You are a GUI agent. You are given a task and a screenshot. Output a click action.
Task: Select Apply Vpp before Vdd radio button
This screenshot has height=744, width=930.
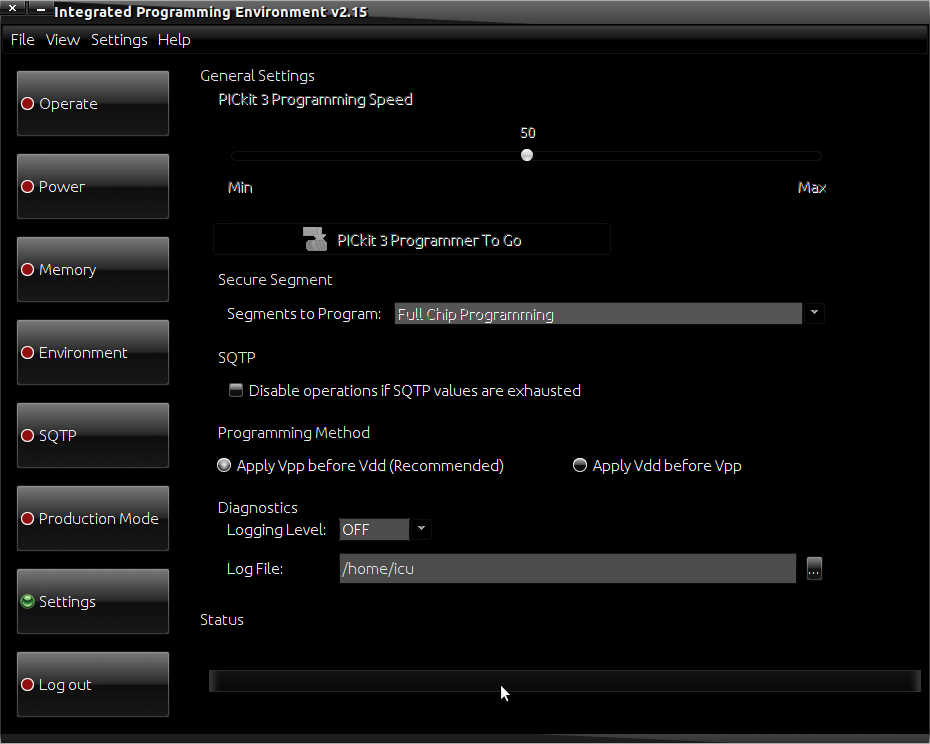[224, 465]
